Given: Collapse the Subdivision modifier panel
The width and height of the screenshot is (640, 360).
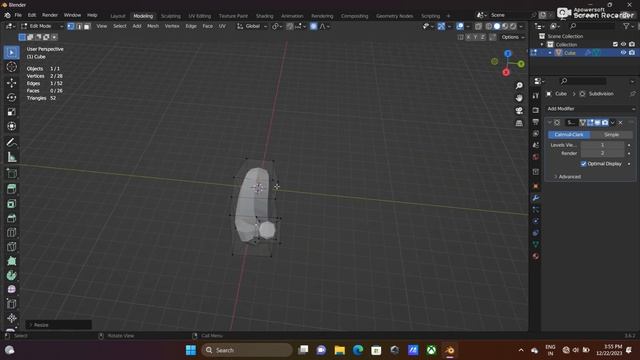Looking at the screenshot, I should 550,122.
